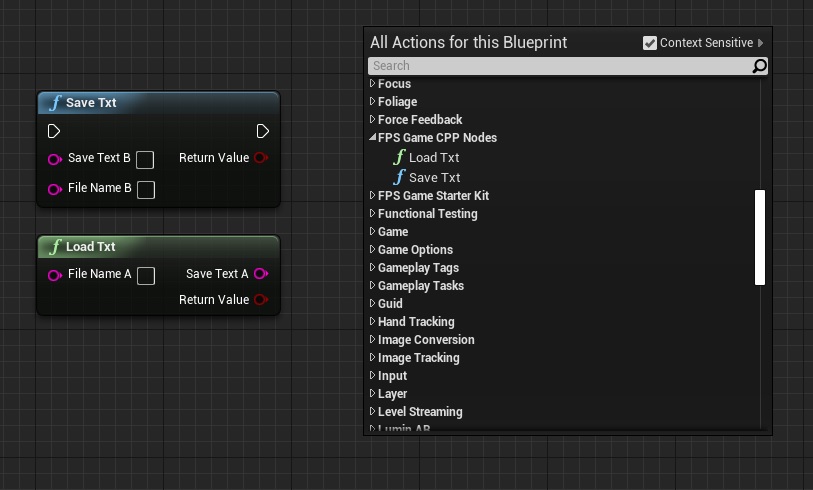
Task: Click Load Txt Return Value output pin
Action: [x=261, y=300]
